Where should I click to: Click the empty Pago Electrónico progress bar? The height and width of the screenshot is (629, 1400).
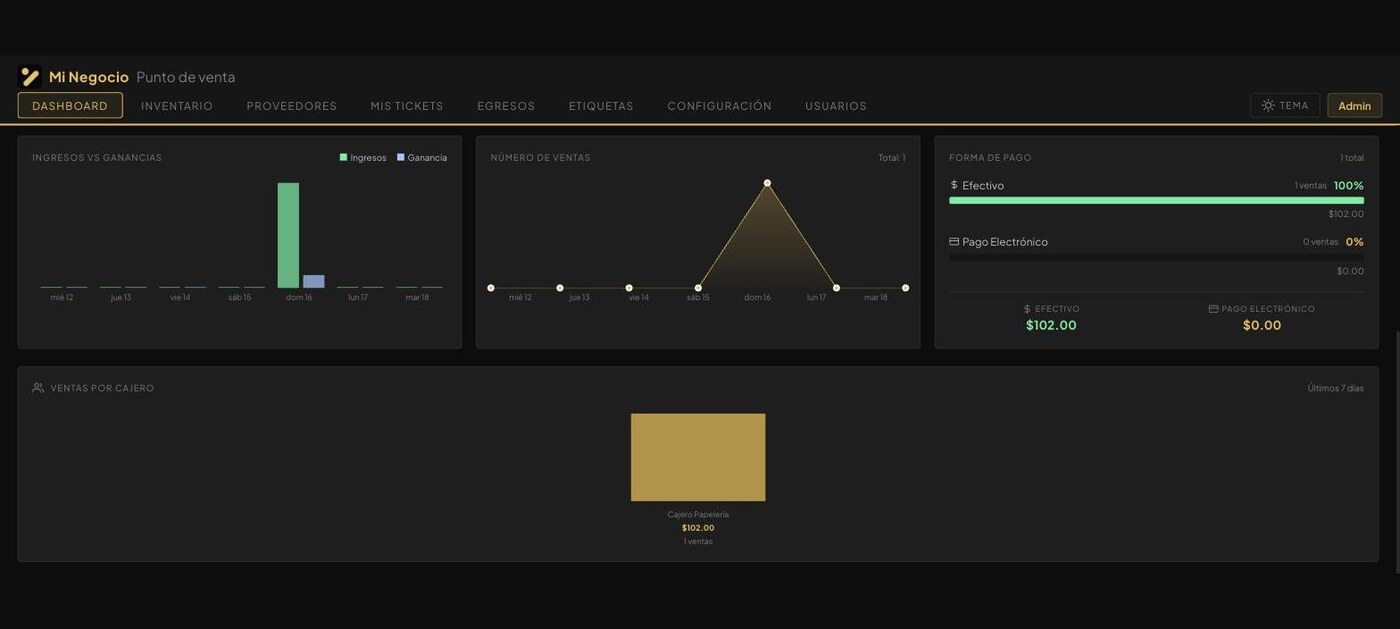point(1156,257)
